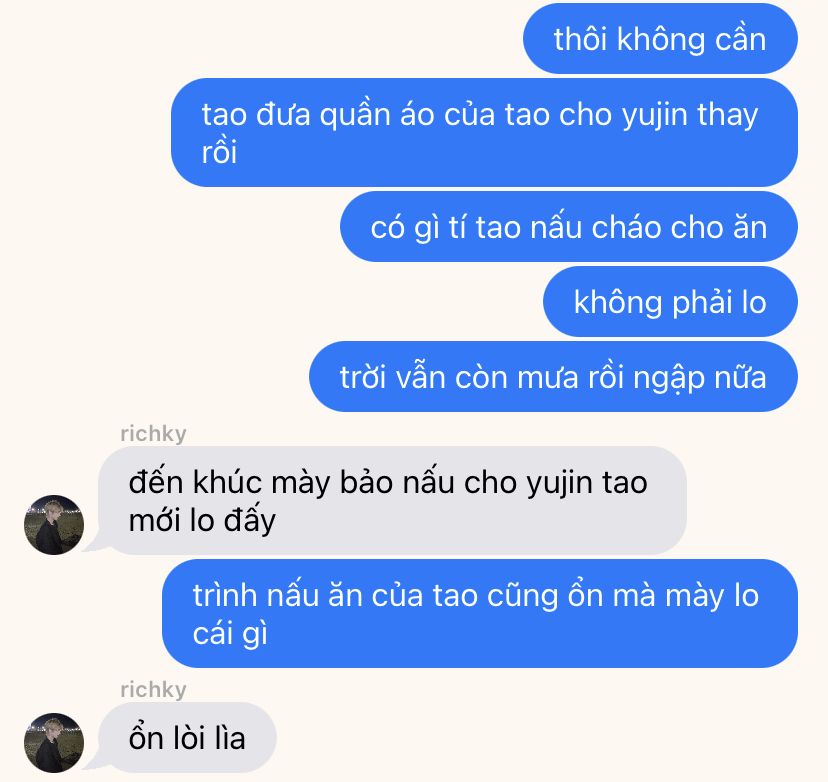Tap the 'ổn lòi lìa' gray bubble

click(x=187, y=738)
